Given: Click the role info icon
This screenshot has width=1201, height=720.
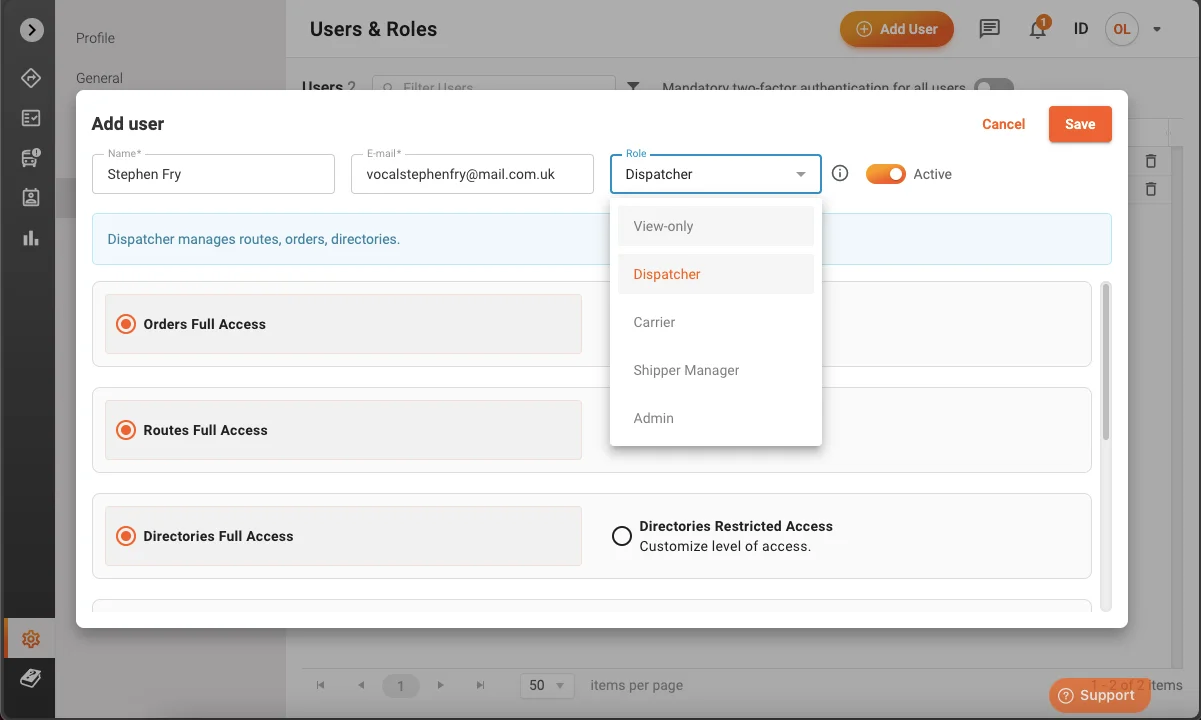Looking at the screenshot, I should coord(840,174).
